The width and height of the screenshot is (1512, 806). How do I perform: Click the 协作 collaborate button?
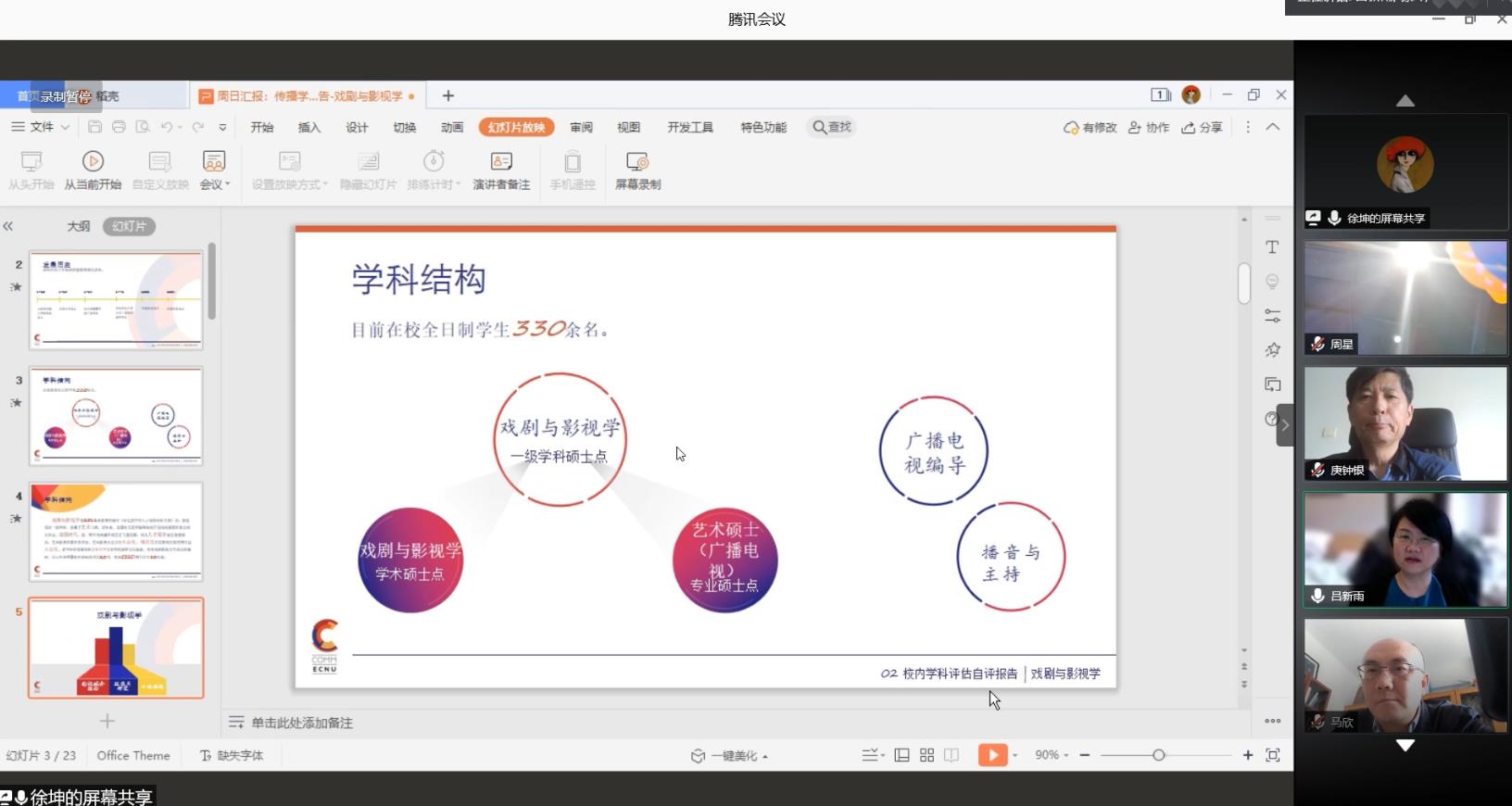[x=1149, y=127]
